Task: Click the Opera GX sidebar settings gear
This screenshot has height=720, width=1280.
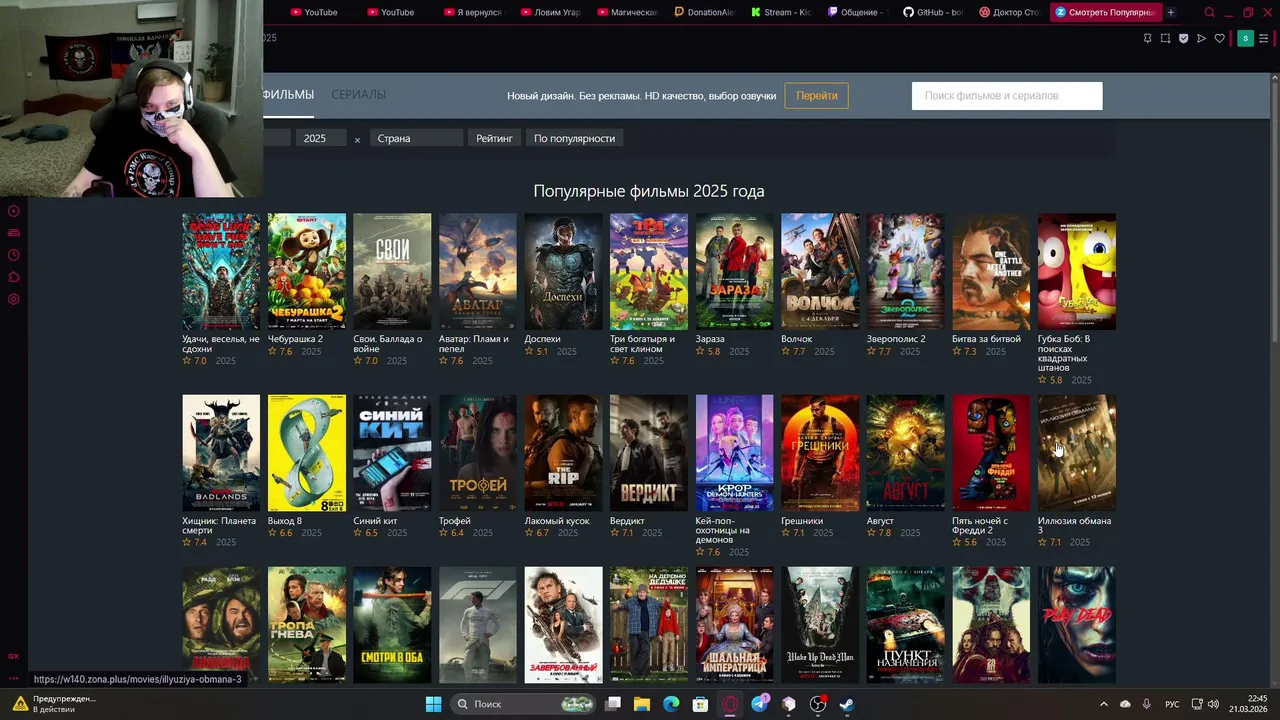Action: click(14, 299)
